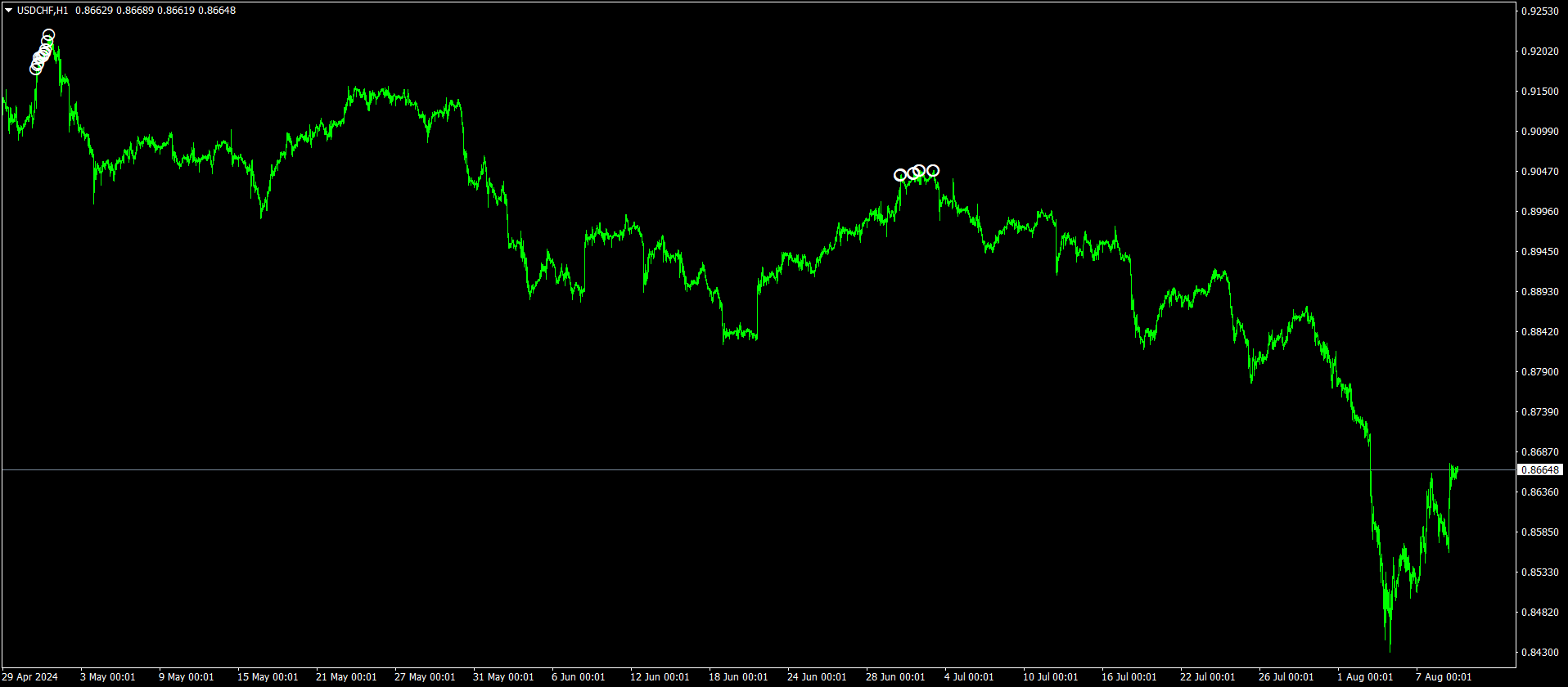Image resolution: width=1568 pixels, height=687 pixels.
Task: Select the rightmost white circle marker near 4 Jul
Action: point(933,171)
